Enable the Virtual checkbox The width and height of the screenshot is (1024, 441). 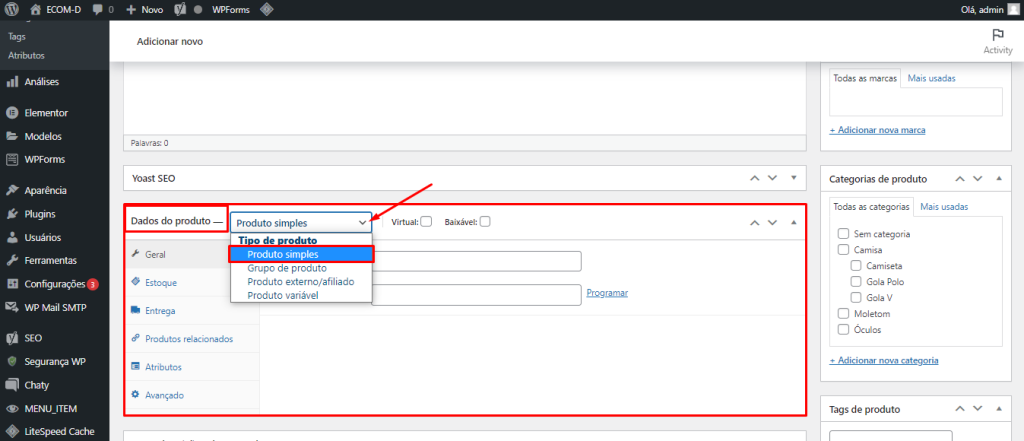[426, 221]
